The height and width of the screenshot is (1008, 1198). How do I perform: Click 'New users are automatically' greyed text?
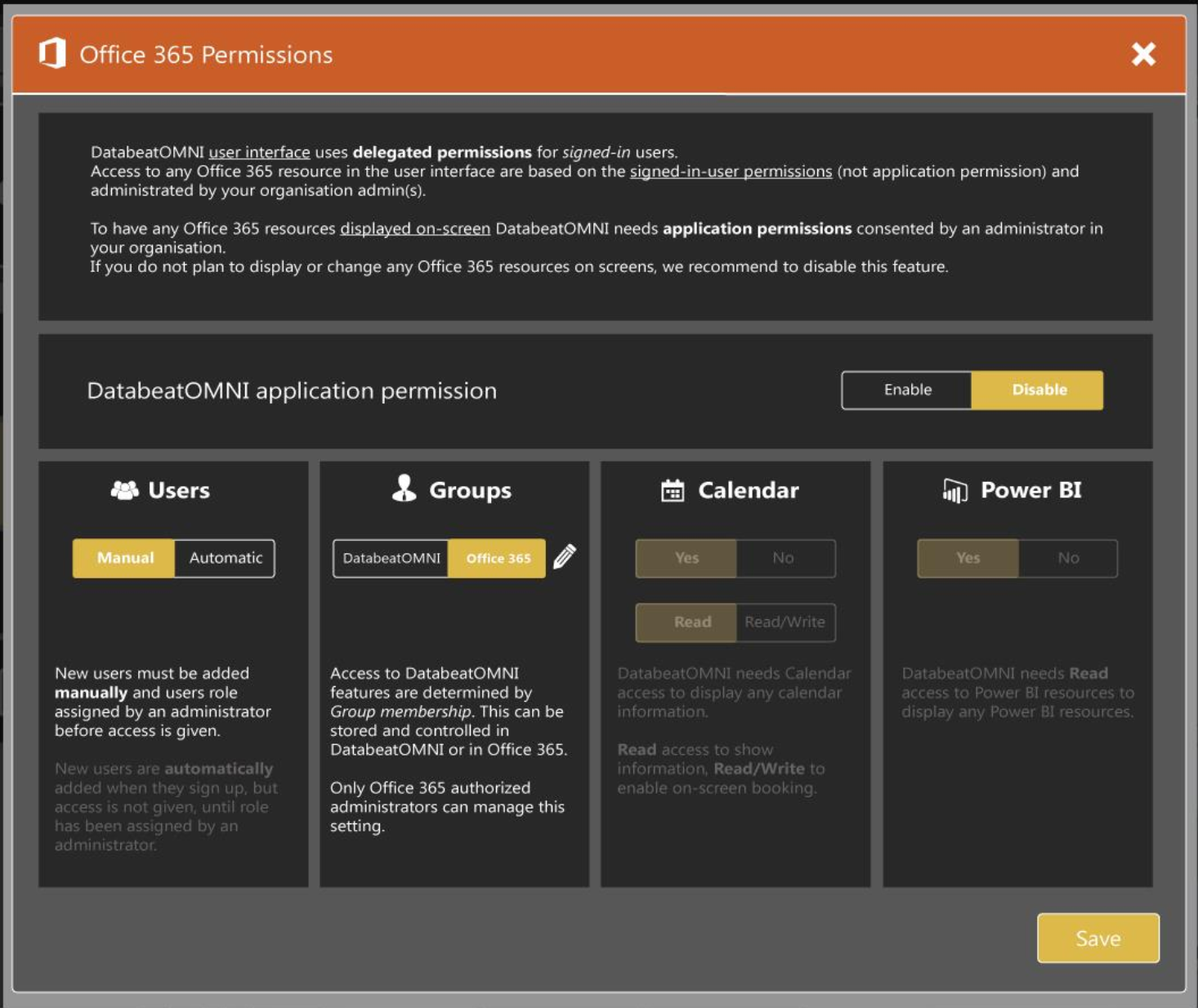[166, 806]
